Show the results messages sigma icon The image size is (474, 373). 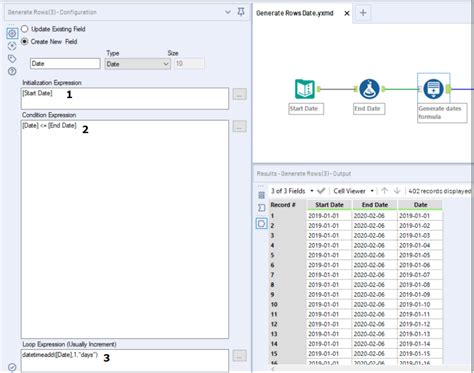pos(262,208)
